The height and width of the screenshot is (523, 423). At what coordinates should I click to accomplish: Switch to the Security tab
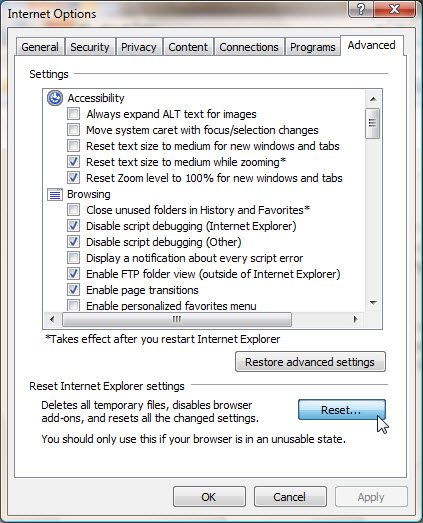pyautogui.click(x=90, y=47)
